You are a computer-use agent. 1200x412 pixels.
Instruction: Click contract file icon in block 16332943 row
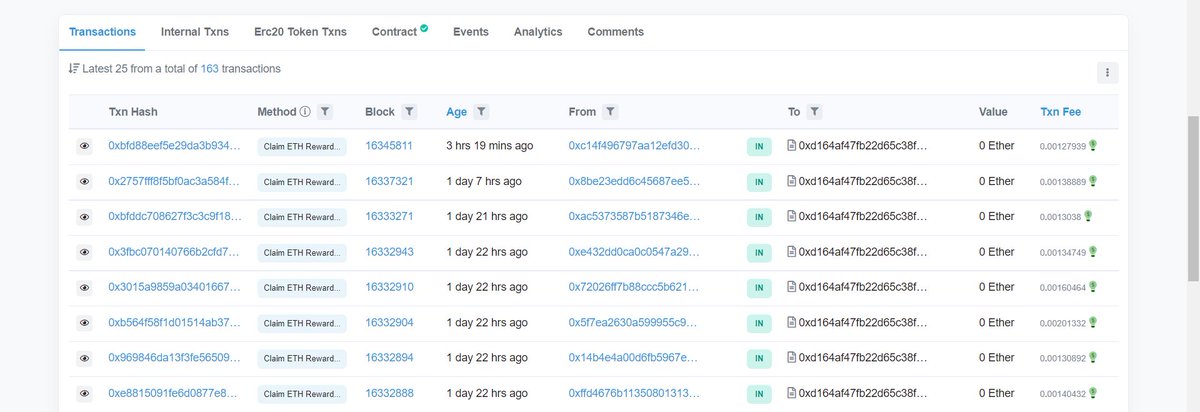click(792, 252)
